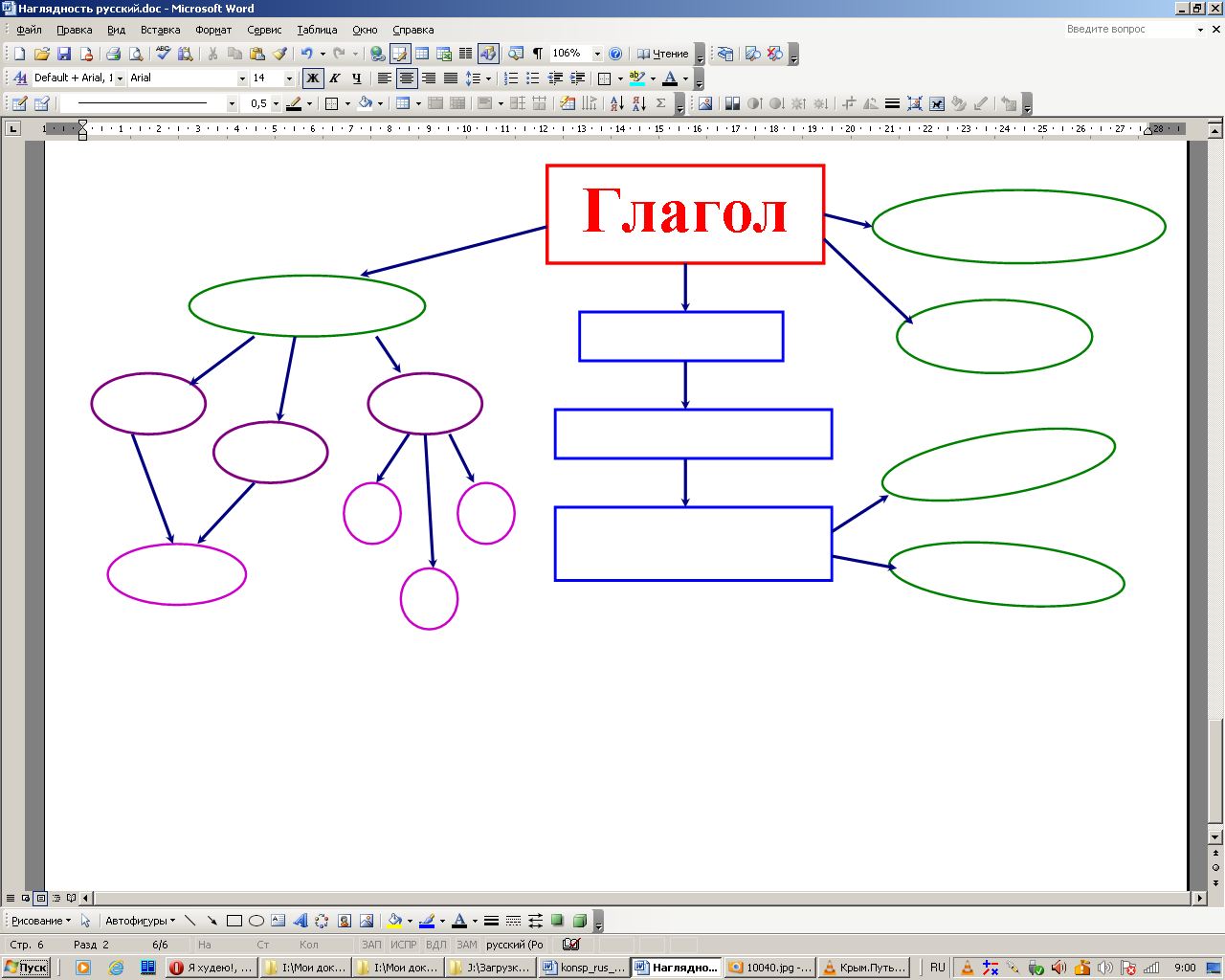Insert Picture from the picture toolbar
This screenshot has height=980, width=1225.
pyautogui.click(x=705, y=103)
